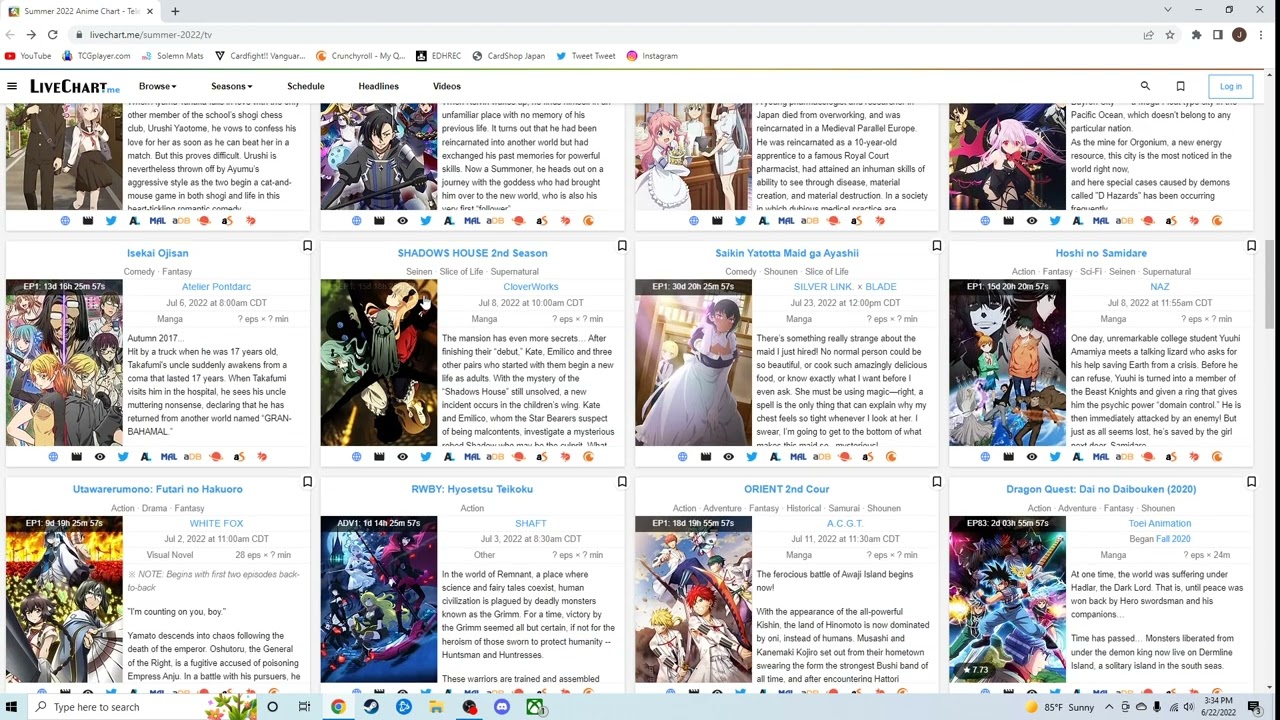Open the AniList icon under SHADOWS HOUSE 2nd Season
The height and width of the screenshot is (720, 1280).
click(448, 457)
